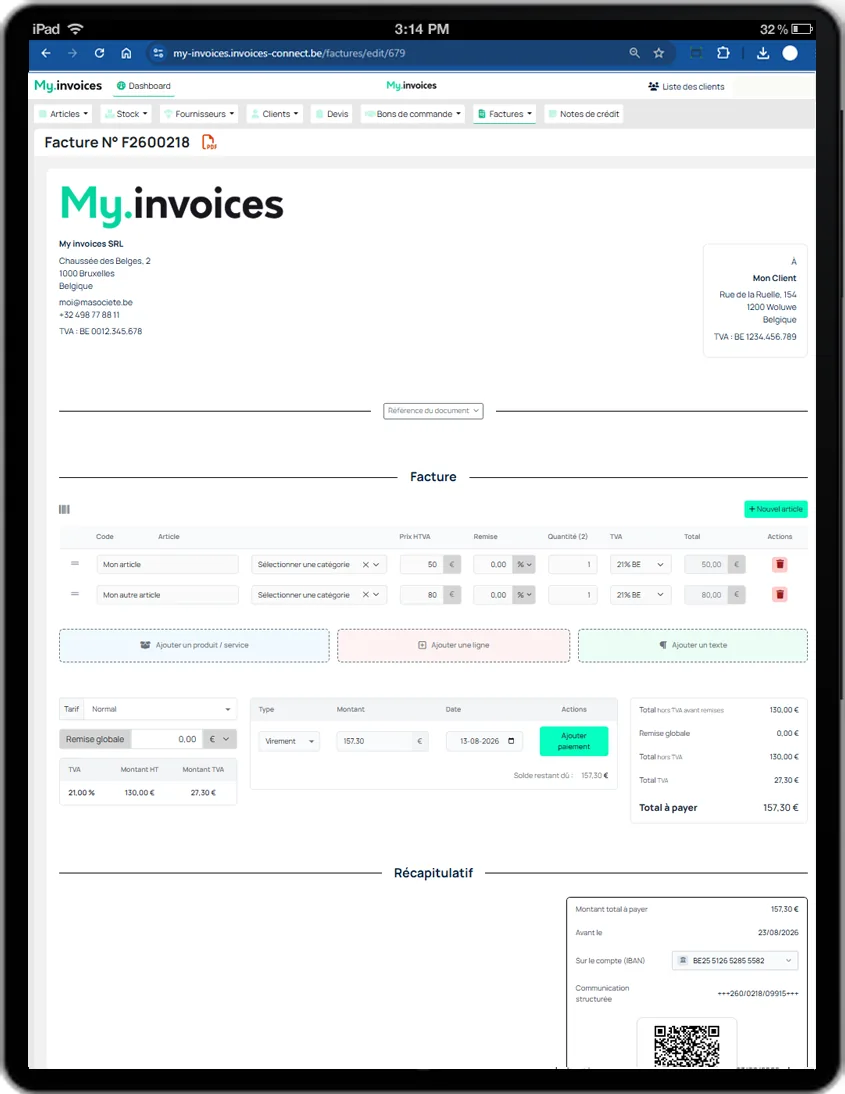Open the Factures menu

point(505,114)
